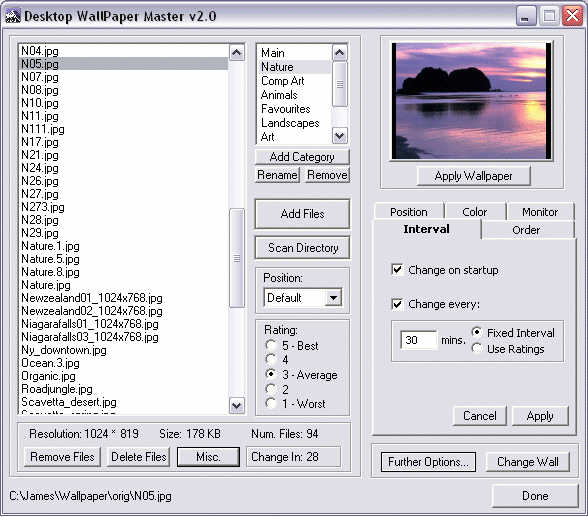Open Further Options dialog

(428, 462)
